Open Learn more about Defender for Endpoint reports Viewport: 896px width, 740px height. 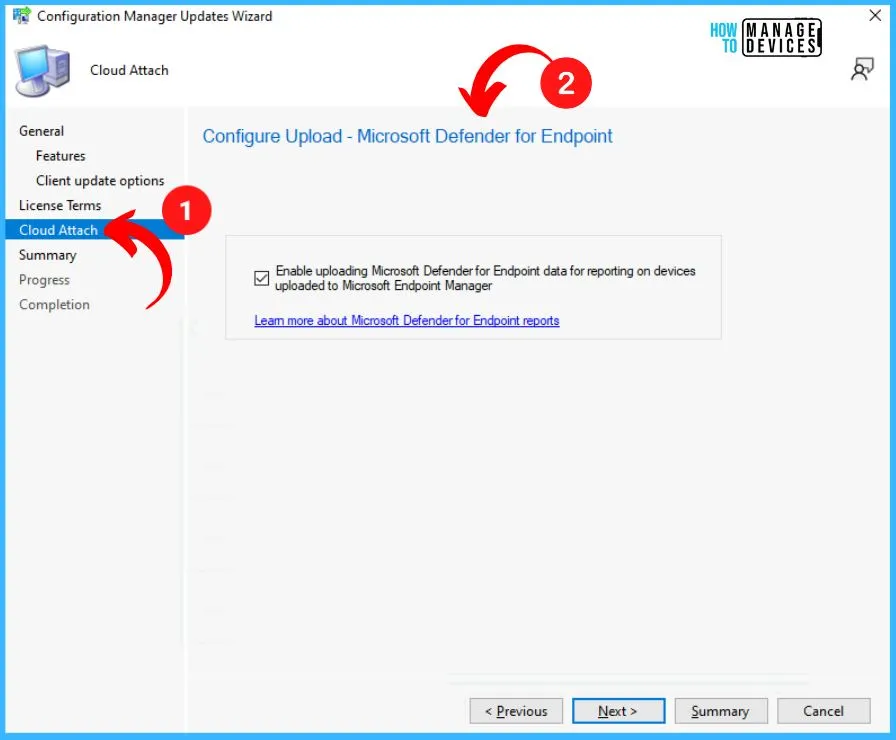point(406,321)
